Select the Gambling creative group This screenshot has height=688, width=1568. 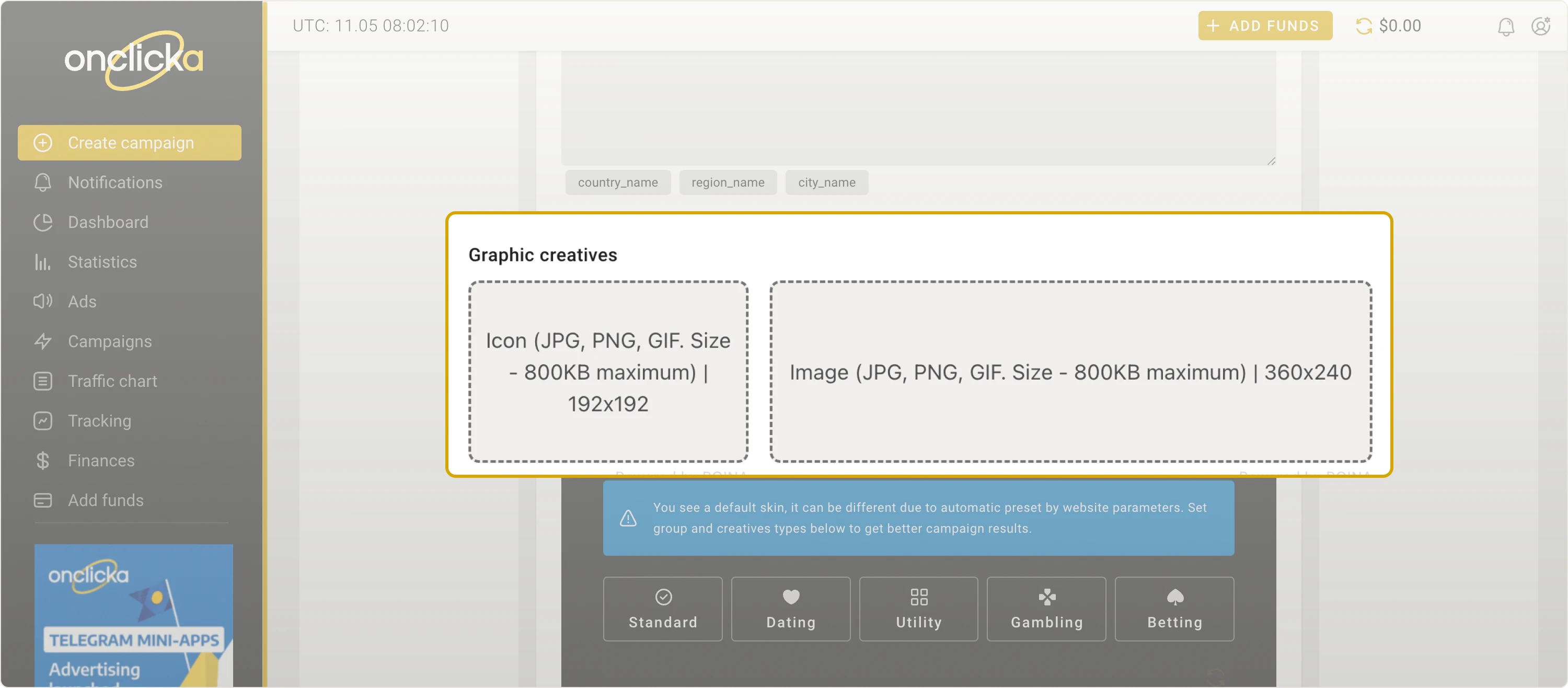coord(1046,608)
